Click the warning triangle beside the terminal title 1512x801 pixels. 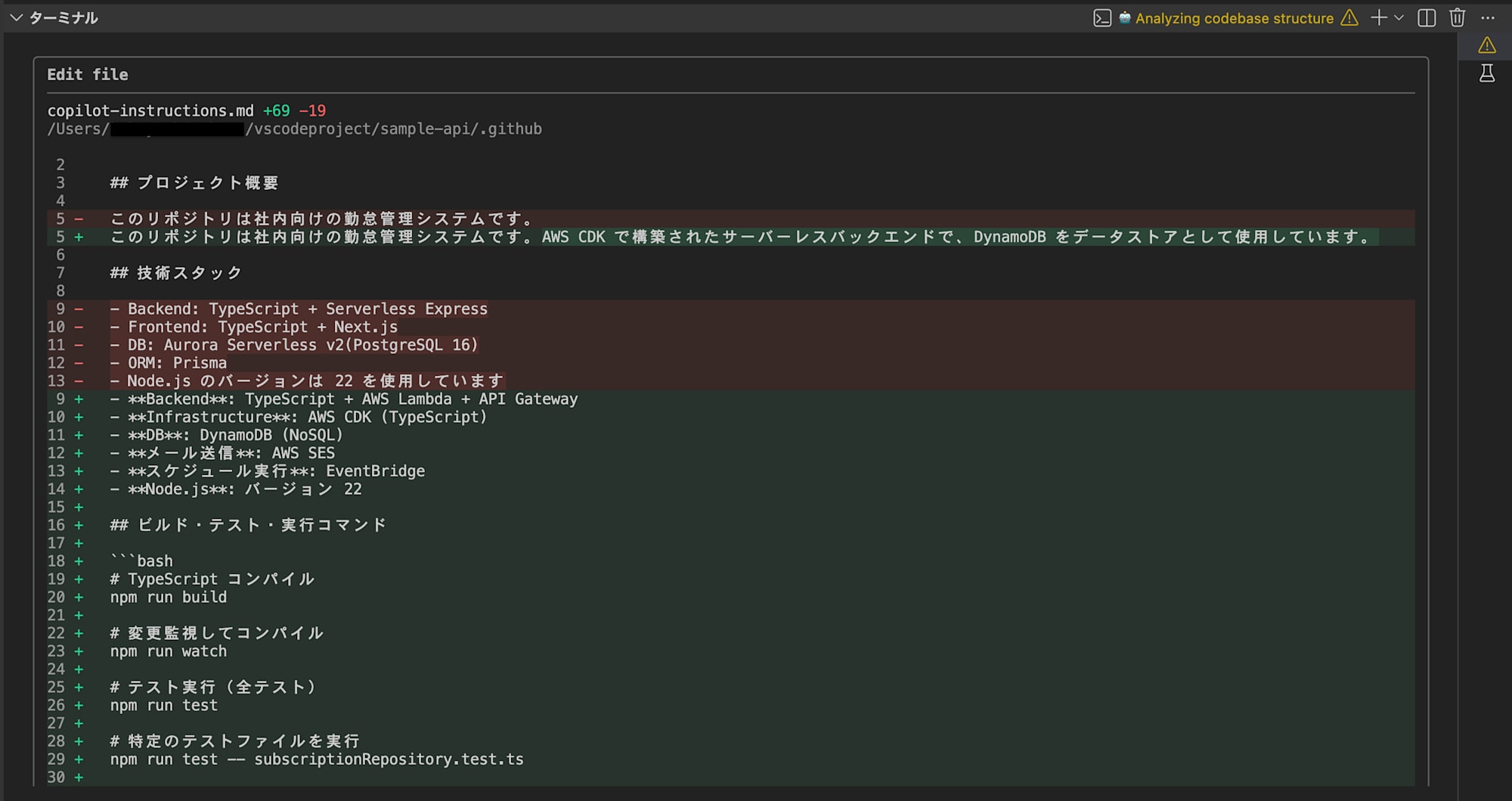coord(1349,17)
